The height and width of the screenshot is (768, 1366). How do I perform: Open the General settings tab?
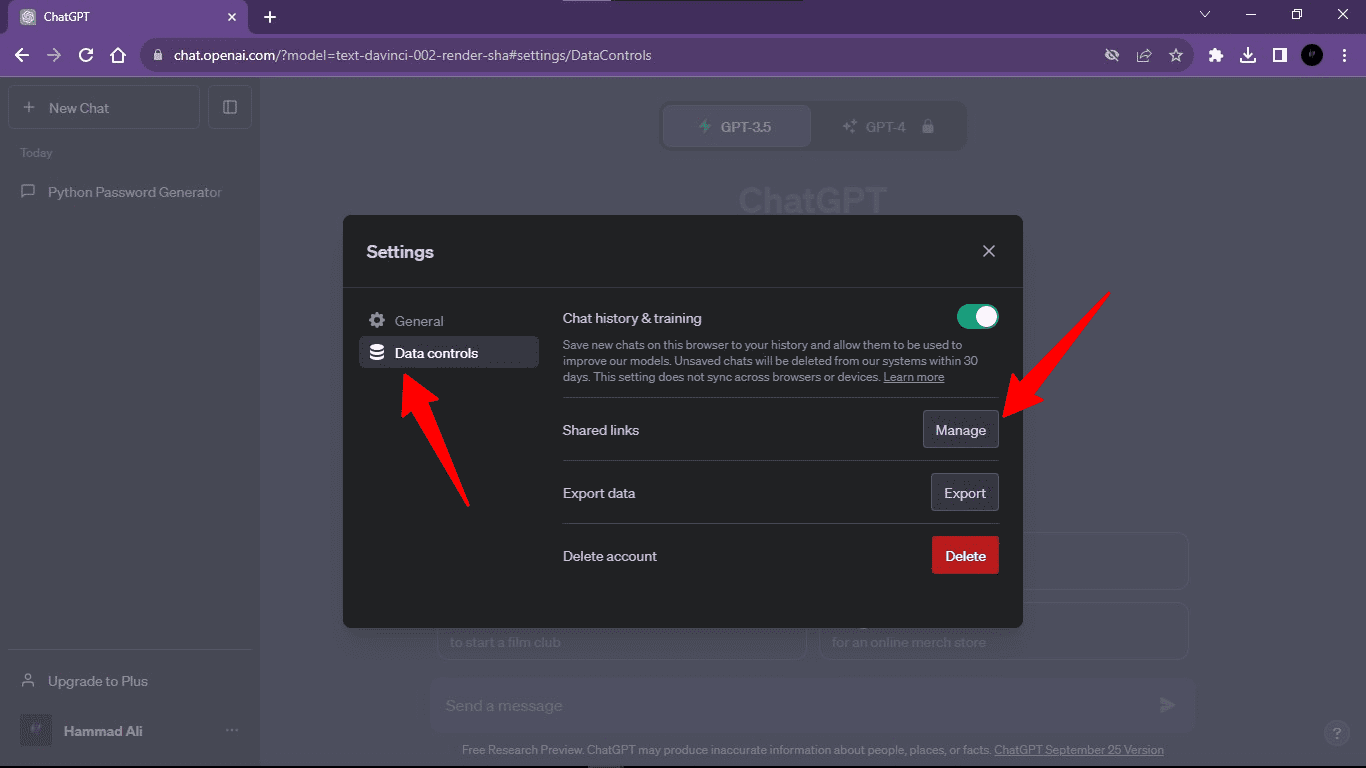tap(449, 321)
